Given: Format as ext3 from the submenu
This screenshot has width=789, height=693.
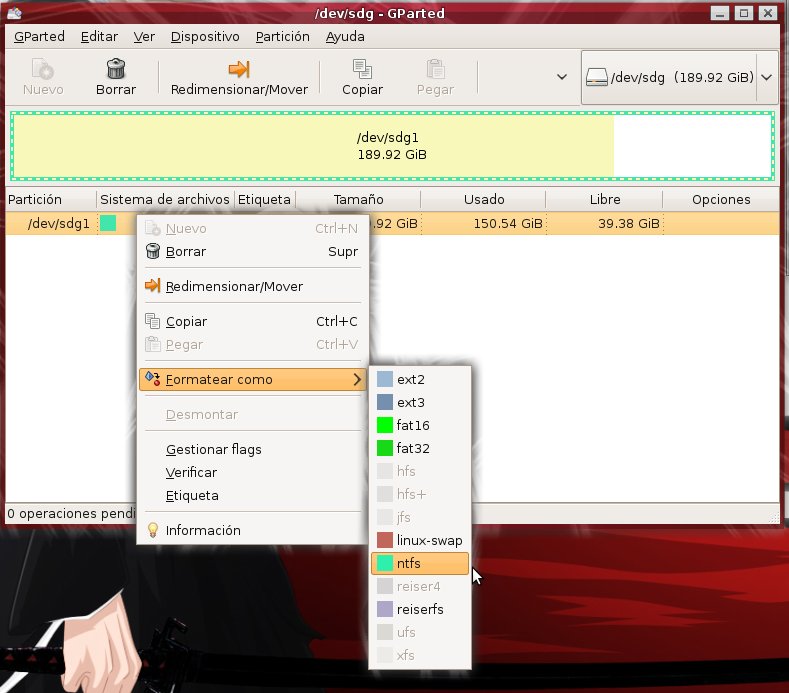Looking at the screenshot, I should click(420, 402).
